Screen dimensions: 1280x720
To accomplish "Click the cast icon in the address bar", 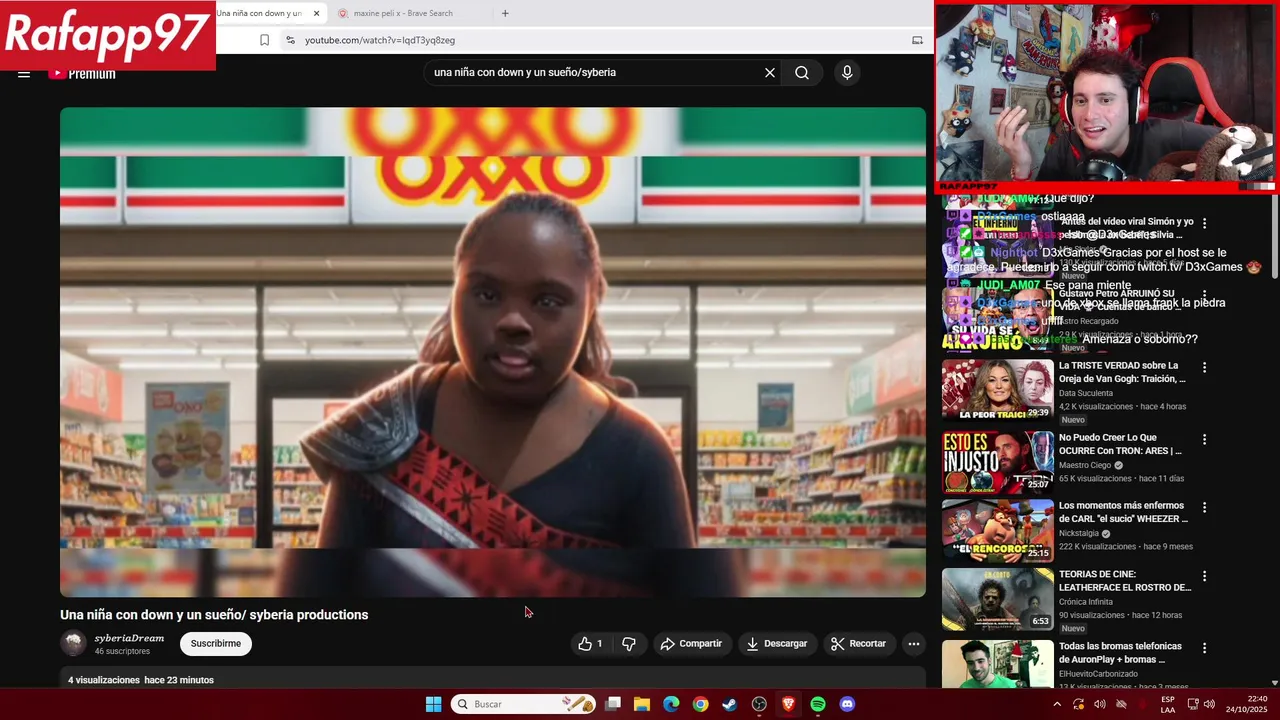I will tap(917, 40).
